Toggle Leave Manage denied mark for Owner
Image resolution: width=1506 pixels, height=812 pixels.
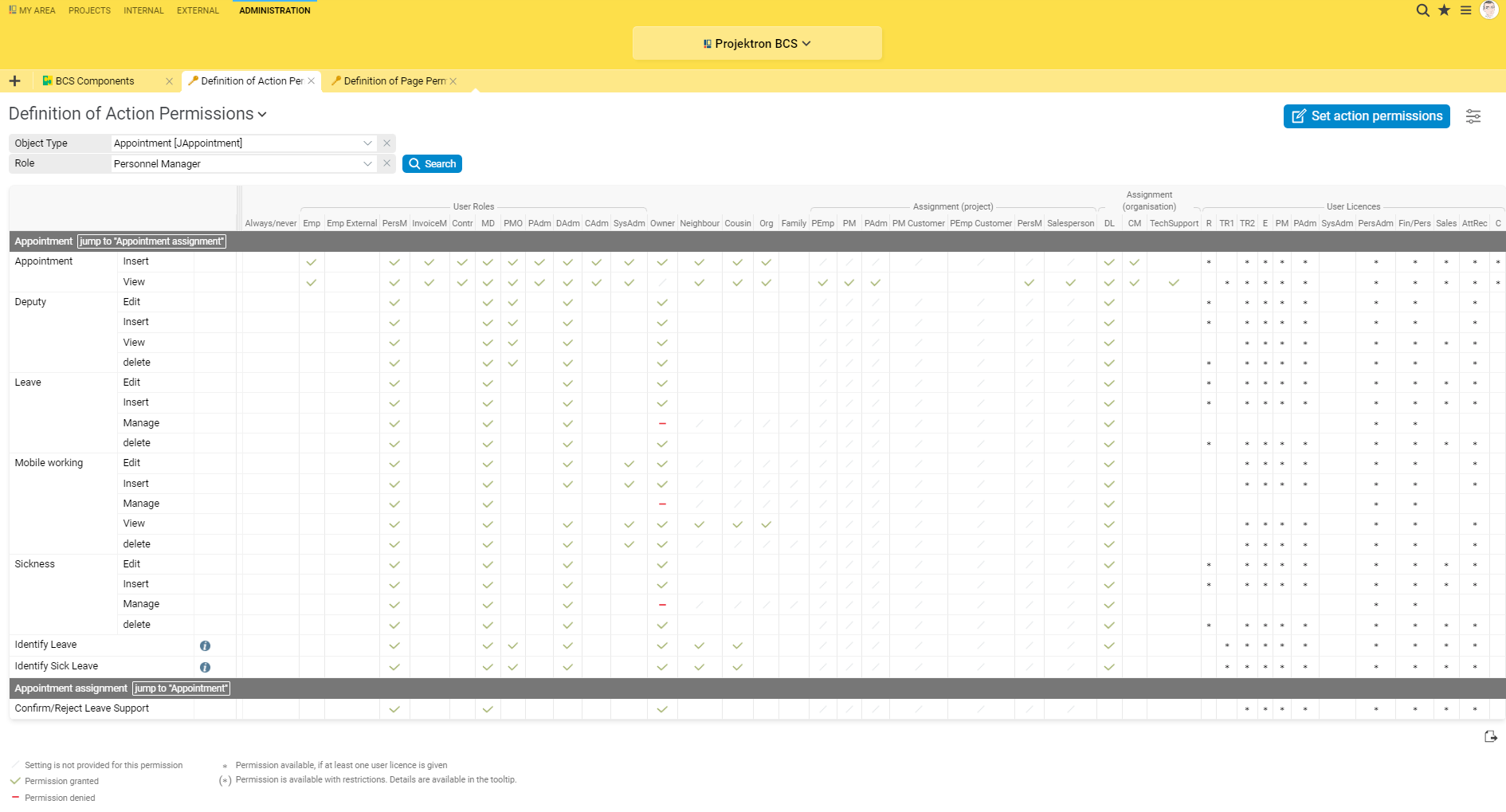(662, 423)
